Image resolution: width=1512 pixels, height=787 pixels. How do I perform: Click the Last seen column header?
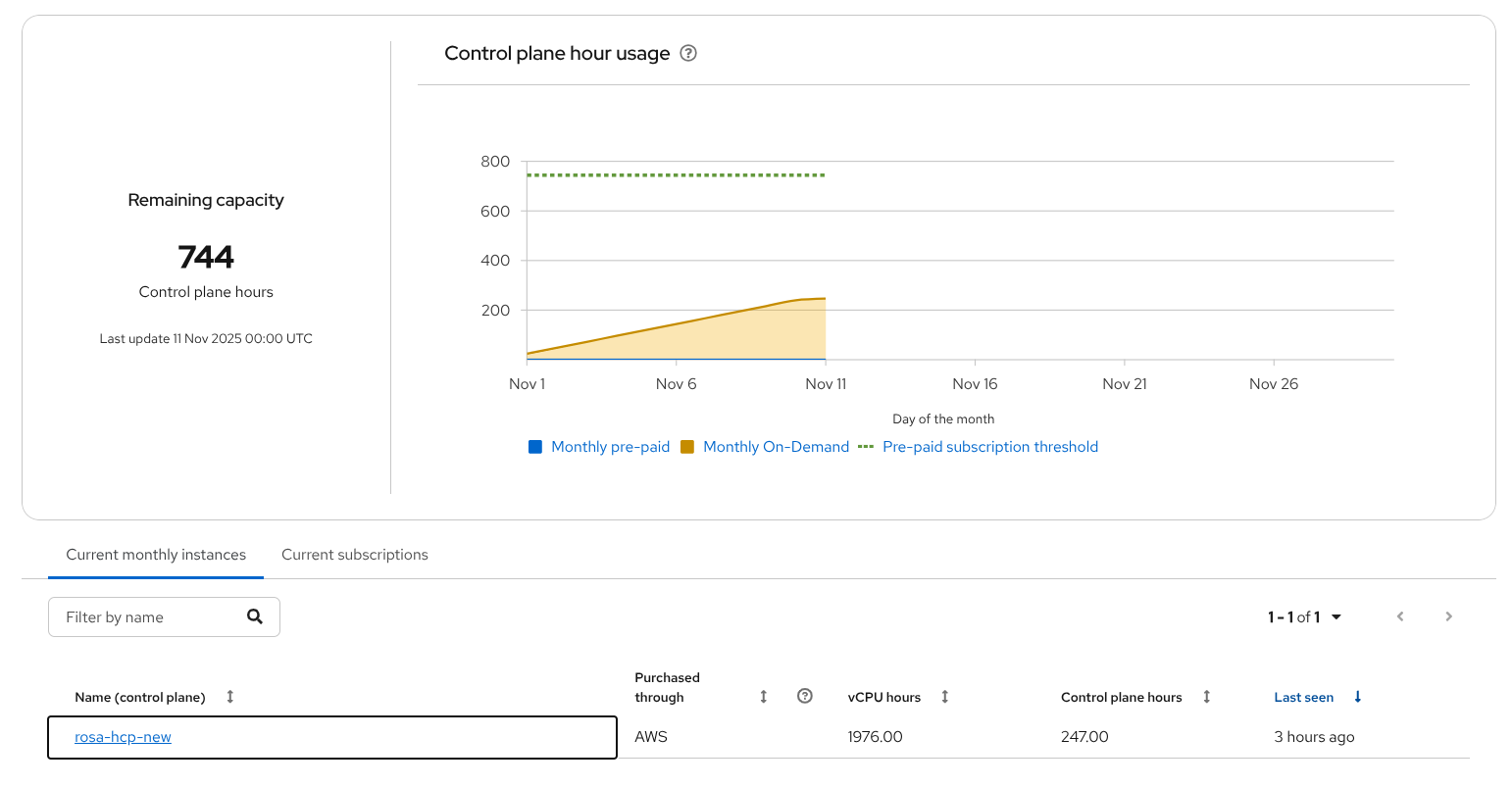tap(1303, 698)
